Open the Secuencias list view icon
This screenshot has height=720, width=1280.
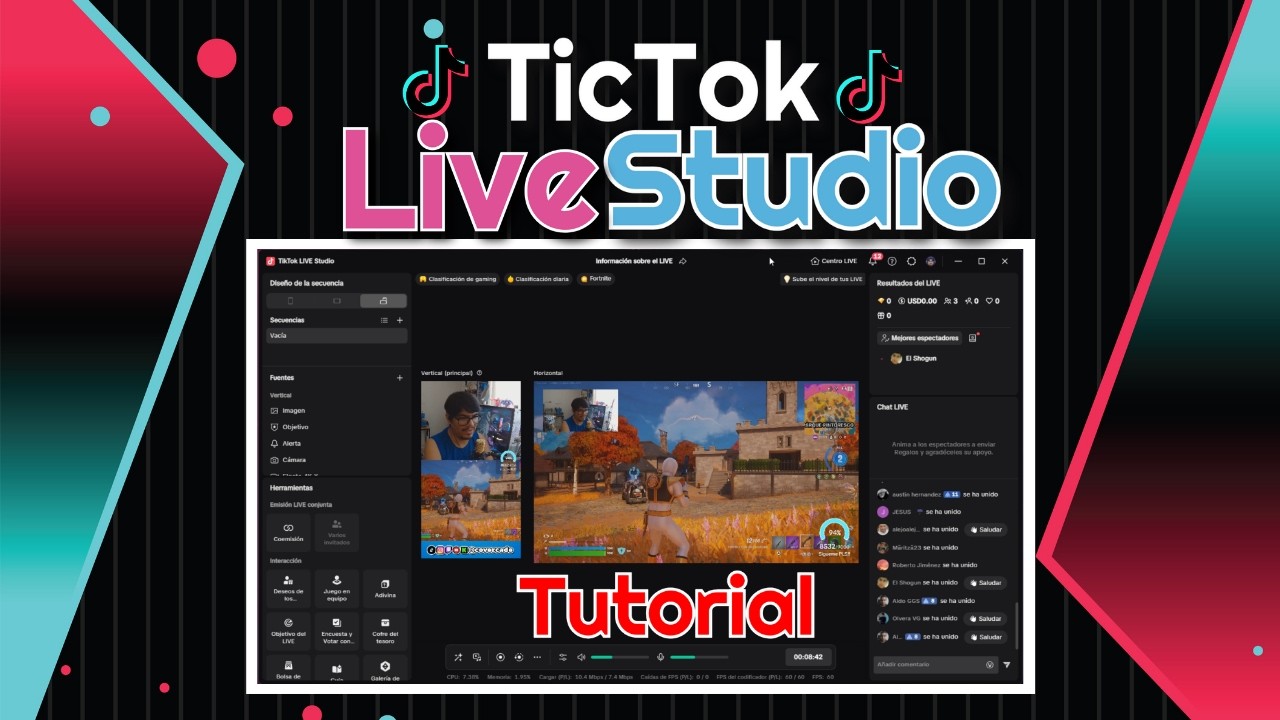384,320
